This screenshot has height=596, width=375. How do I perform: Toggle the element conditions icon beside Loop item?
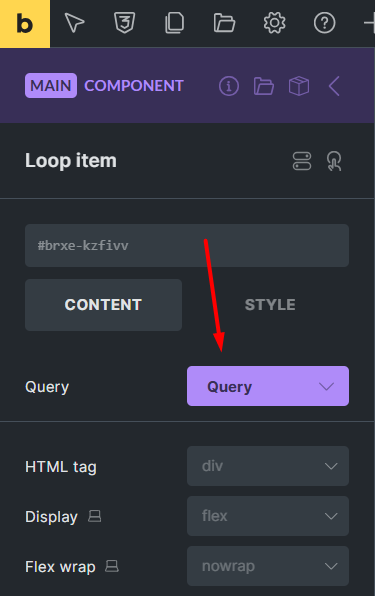(x=302, y=161)
